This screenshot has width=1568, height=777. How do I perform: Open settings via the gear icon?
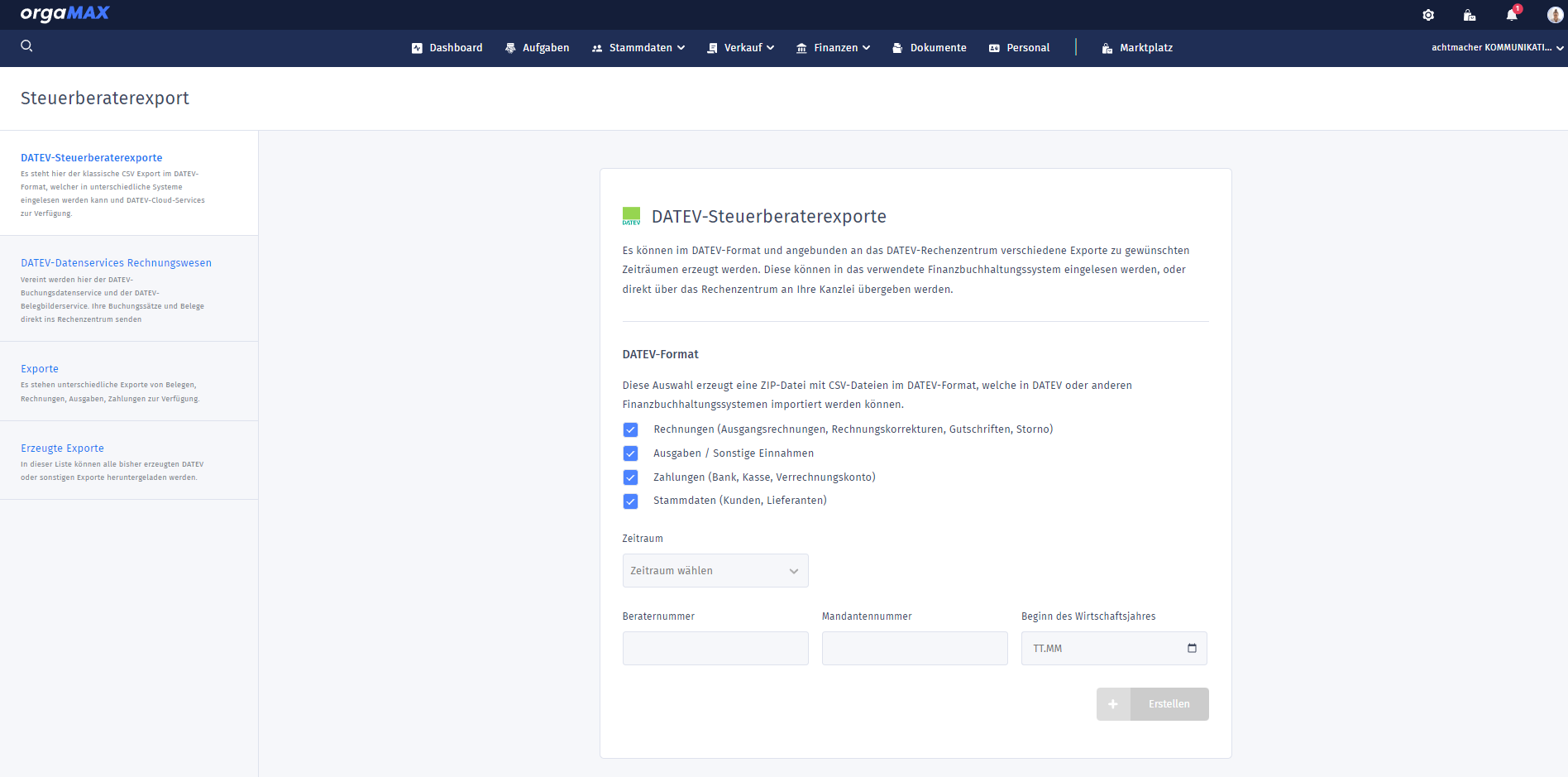[x=1428, y=15]
